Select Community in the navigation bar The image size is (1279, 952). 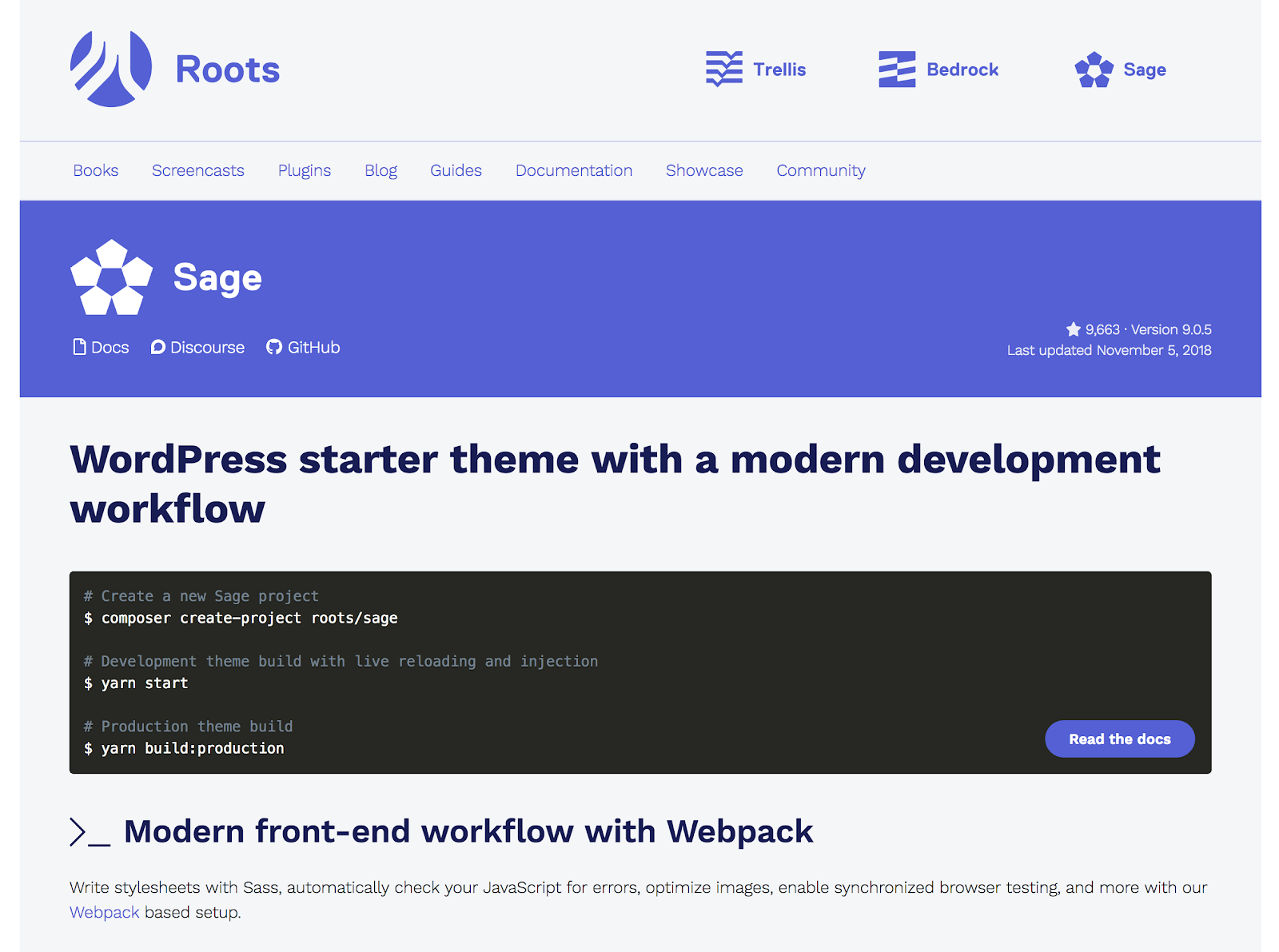click(x=820, y=170)
